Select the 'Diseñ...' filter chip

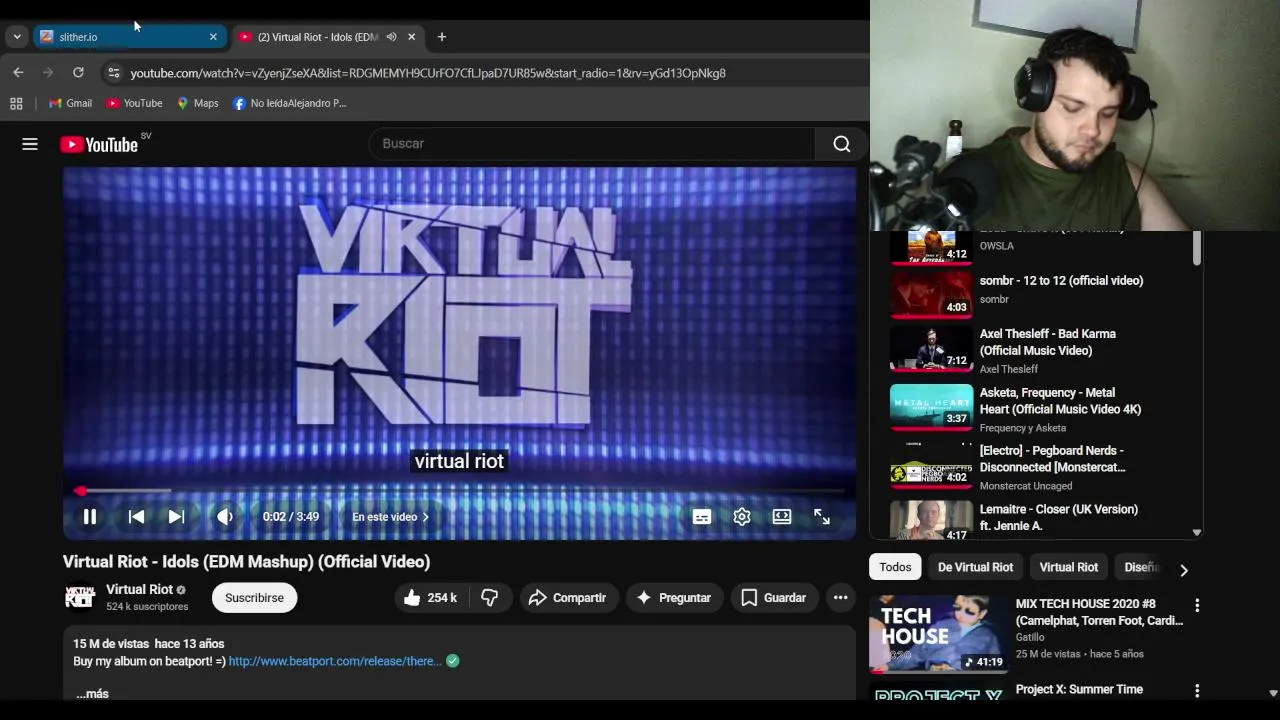(1141, 567)
